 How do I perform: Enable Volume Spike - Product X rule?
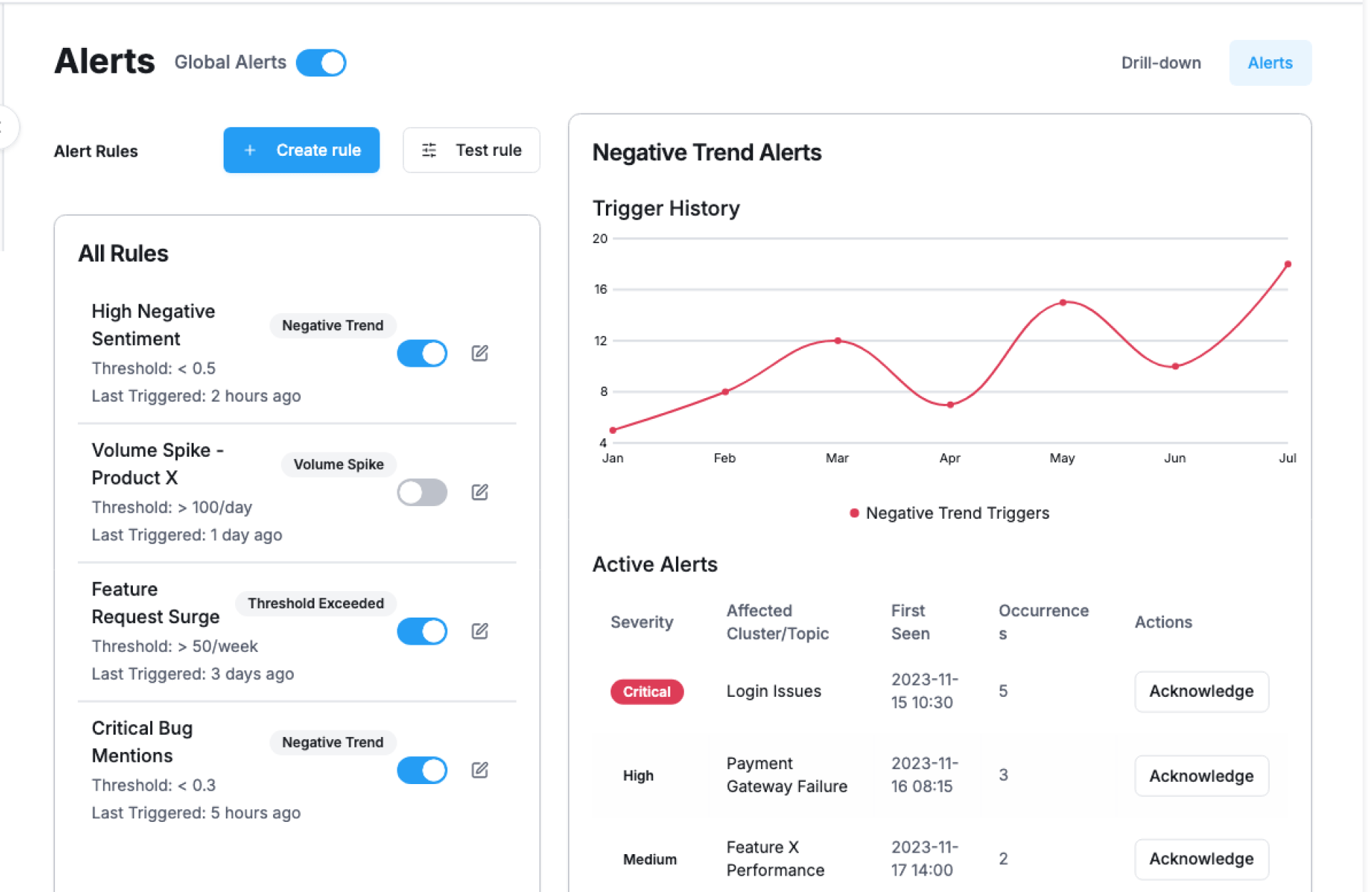coord(422,492)
